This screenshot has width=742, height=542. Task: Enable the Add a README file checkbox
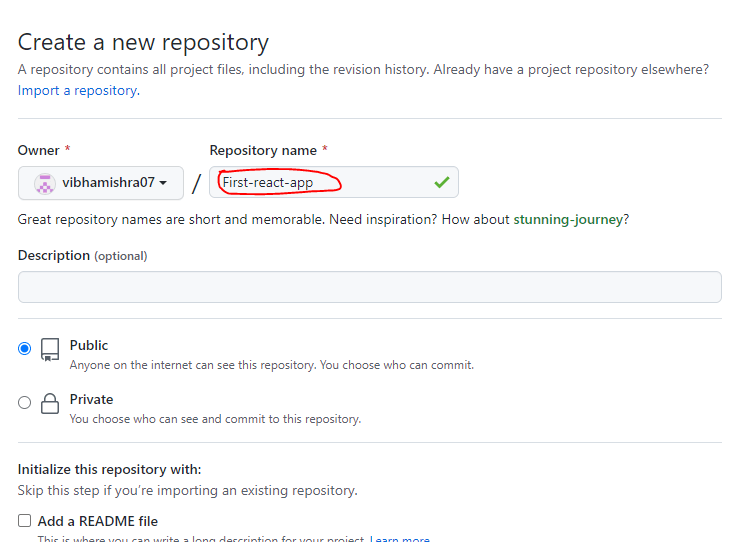[25, 521]
